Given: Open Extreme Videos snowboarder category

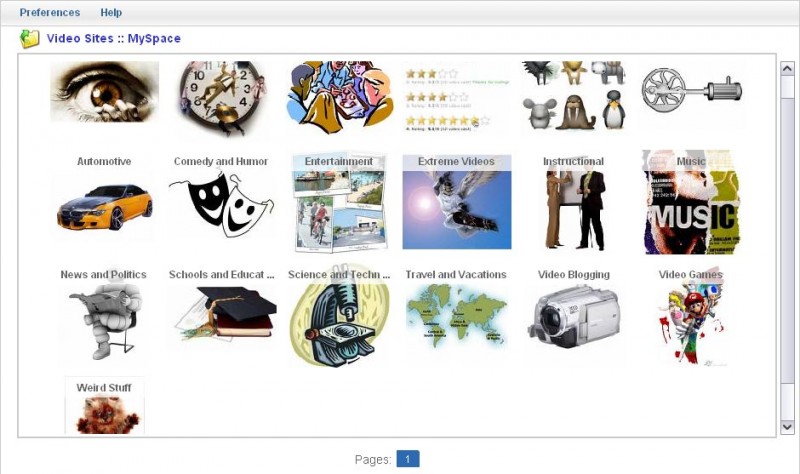Looking at the screenshot, I should pyautogui.click(x=457, y=202).
